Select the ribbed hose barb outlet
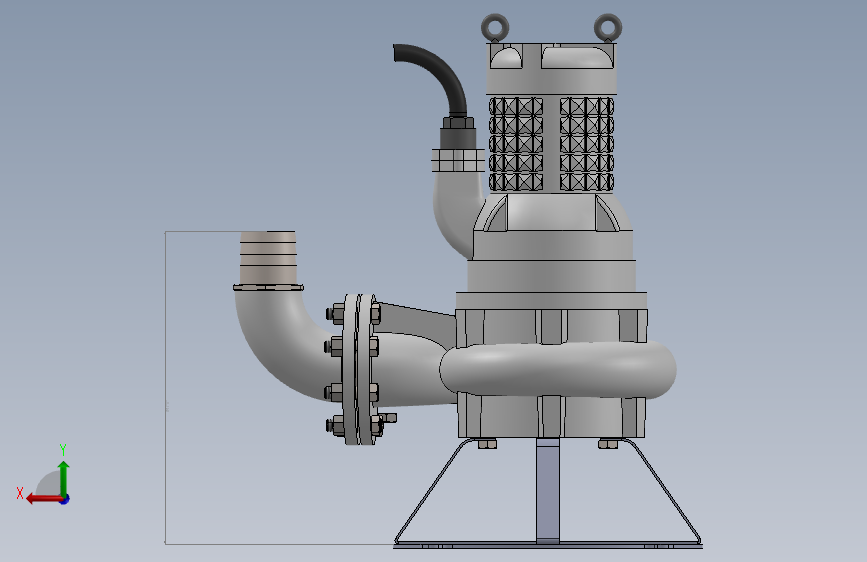Viewport: 867px width, 562px height. (x=268, y=257)
